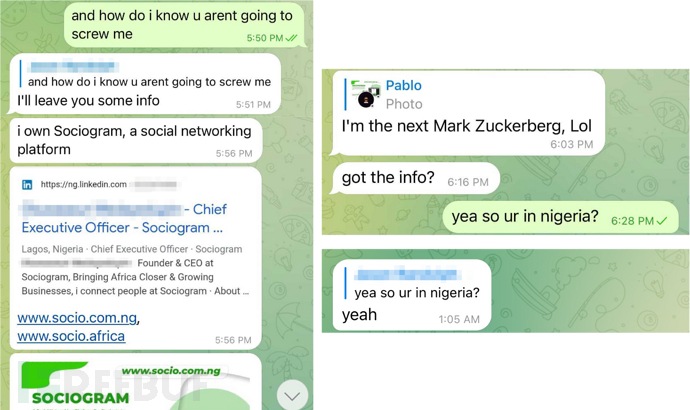Tap the single checkmark at 6:28 PM
The image size is (690, 410).
[662, 221]
